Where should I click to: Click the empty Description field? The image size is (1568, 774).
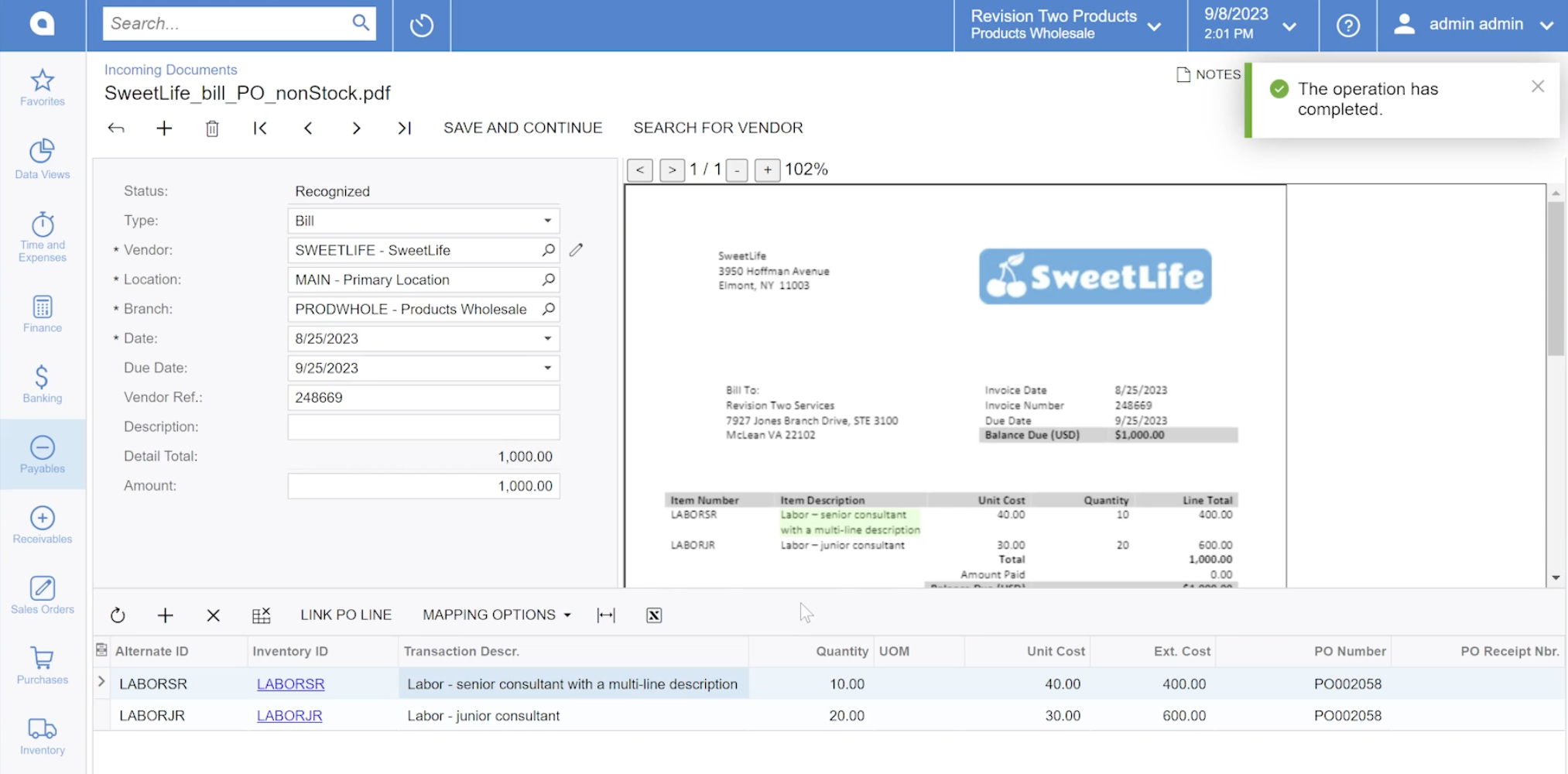423,426
